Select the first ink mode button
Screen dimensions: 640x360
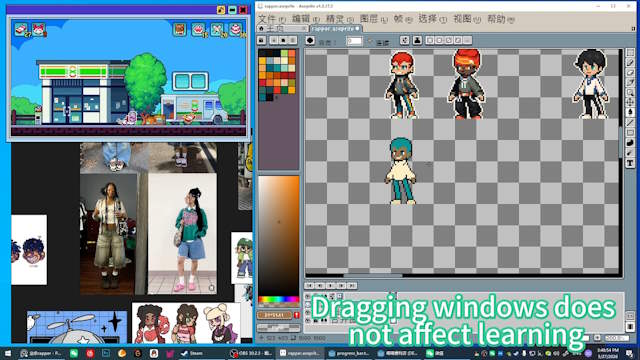point(429,40)
